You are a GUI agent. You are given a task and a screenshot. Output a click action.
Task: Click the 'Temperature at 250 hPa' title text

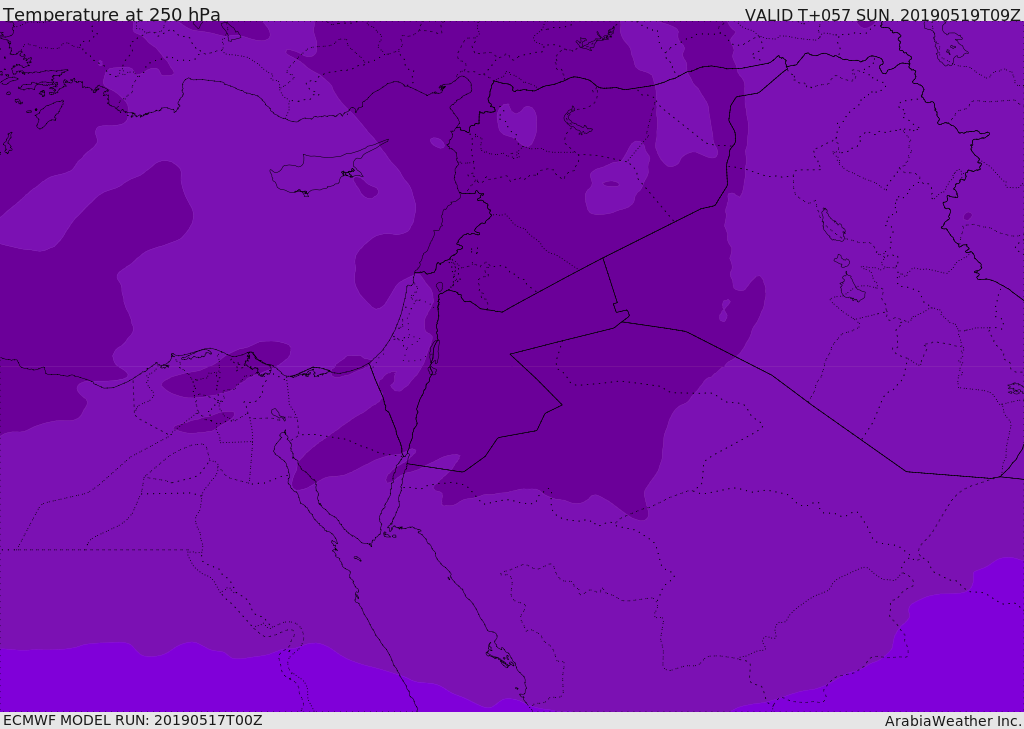[x=112, y=14]
